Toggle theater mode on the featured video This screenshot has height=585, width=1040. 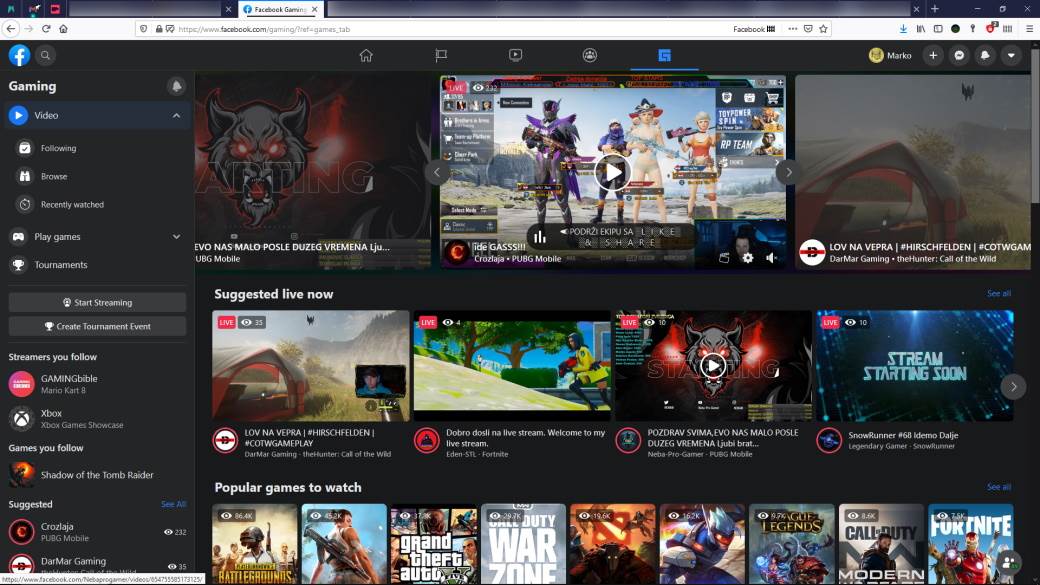pos(724,257)
